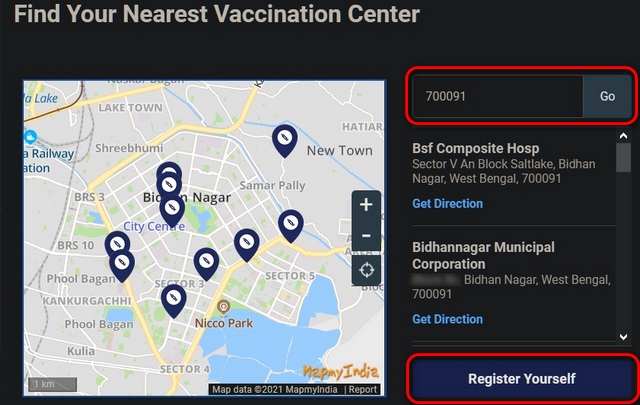Click the Register Yourself button
The height and width of the screenshot is (405, 640).
pyautogui.click(x=522, y=378)
